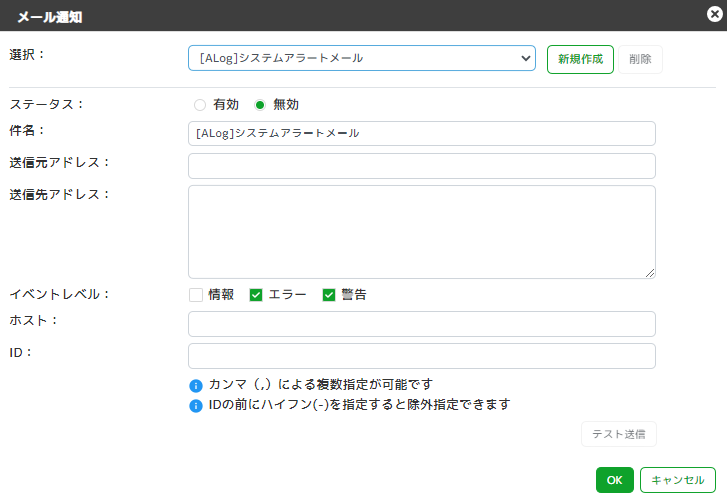Click the キャンセル button
The height and width of the screenshot is (501, 727).
click(x=677, y=480)
